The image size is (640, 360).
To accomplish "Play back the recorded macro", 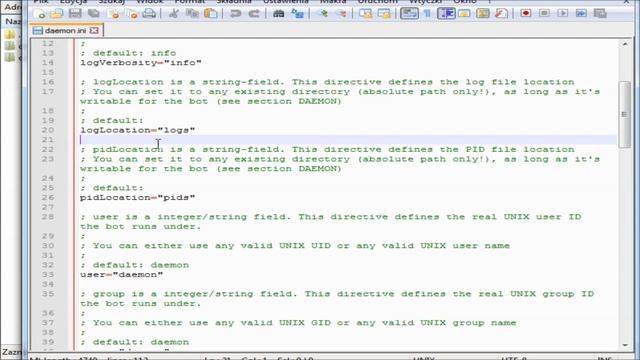I will (562, 13).
